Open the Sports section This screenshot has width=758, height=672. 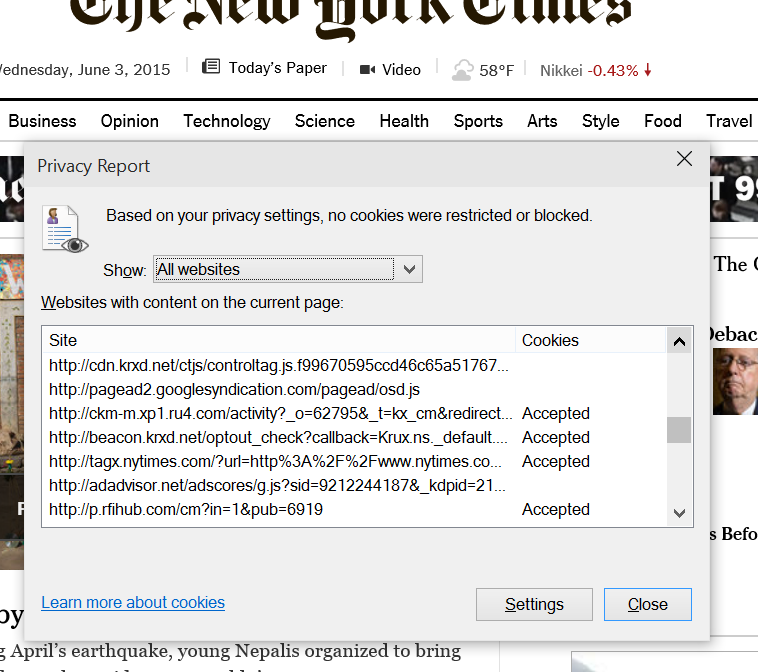click(478, 121)
